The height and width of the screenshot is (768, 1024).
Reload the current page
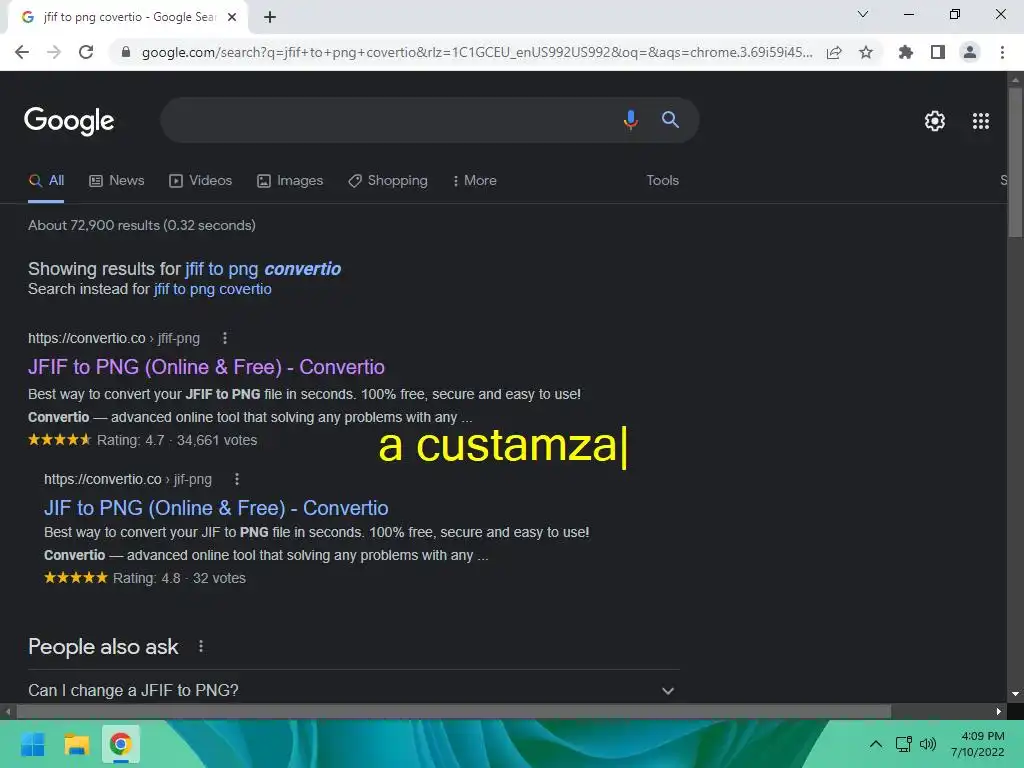[86, 52]
